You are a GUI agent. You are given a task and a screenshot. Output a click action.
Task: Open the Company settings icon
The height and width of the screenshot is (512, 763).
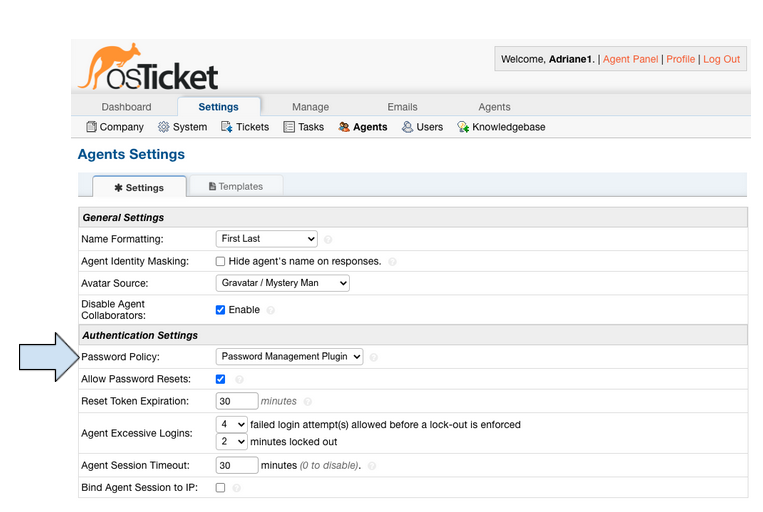pyautogui.click(x=92, y=127)
